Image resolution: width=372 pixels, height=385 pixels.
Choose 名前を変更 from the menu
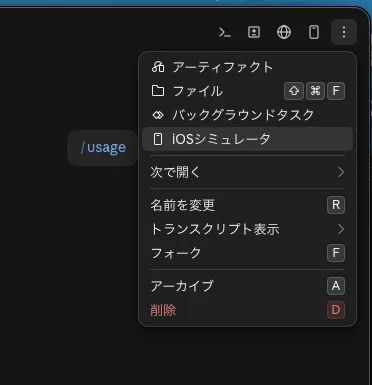pos(247,205)
